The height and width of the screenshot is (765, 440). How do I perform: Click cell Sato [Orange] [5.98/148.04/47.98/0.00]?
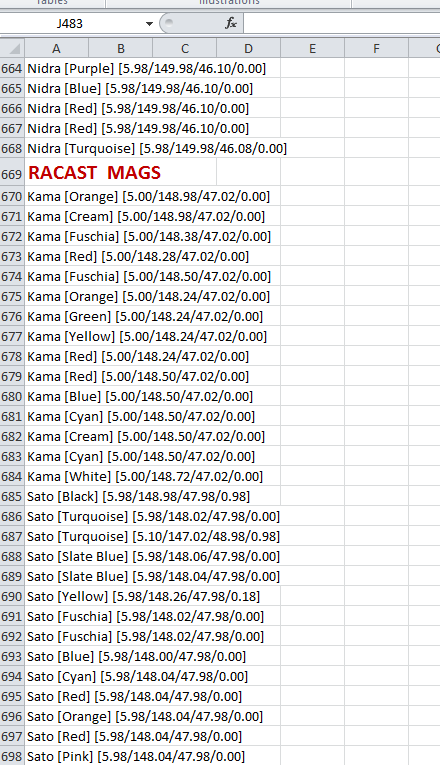(x=145, y=717)
